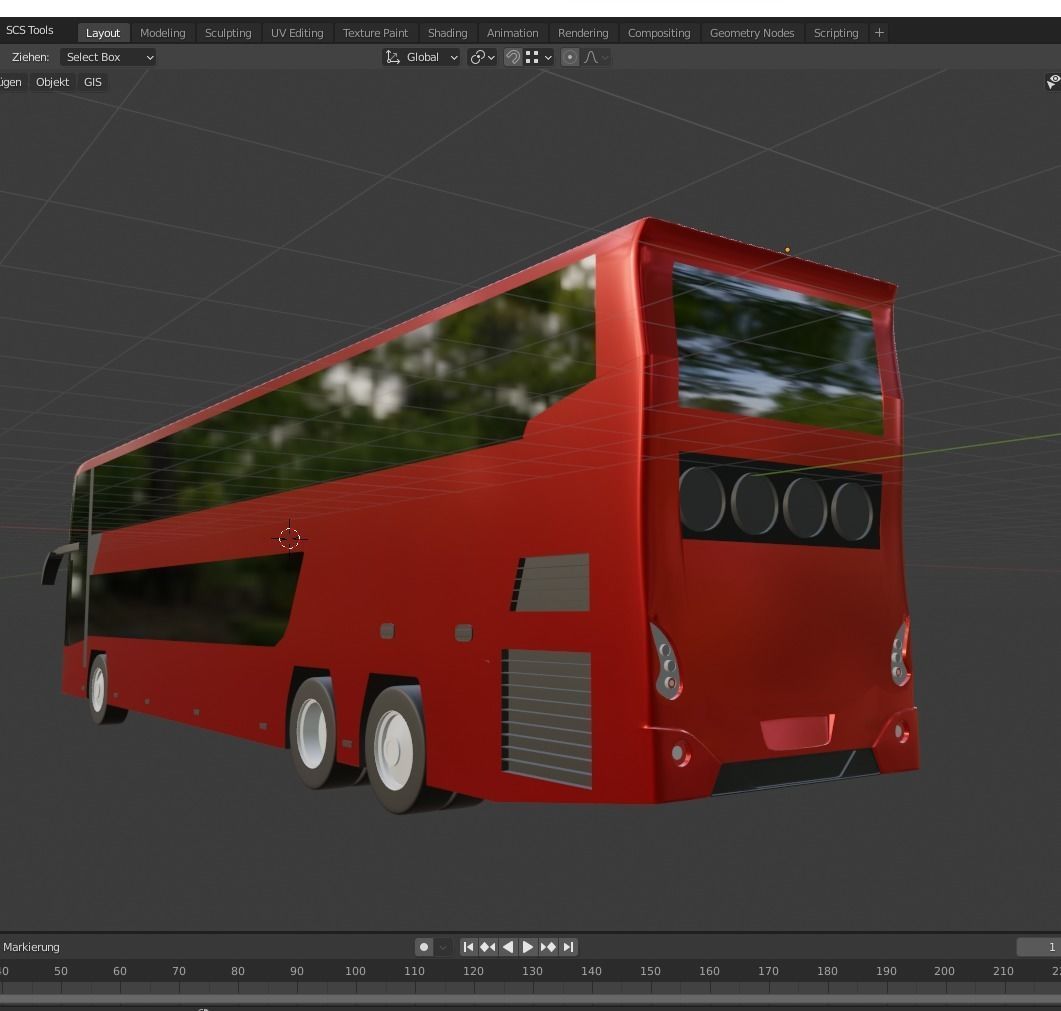Open the Select Box drag mode dropdown
This screenshot has width=1061, height=1011.
coord(107,57)
